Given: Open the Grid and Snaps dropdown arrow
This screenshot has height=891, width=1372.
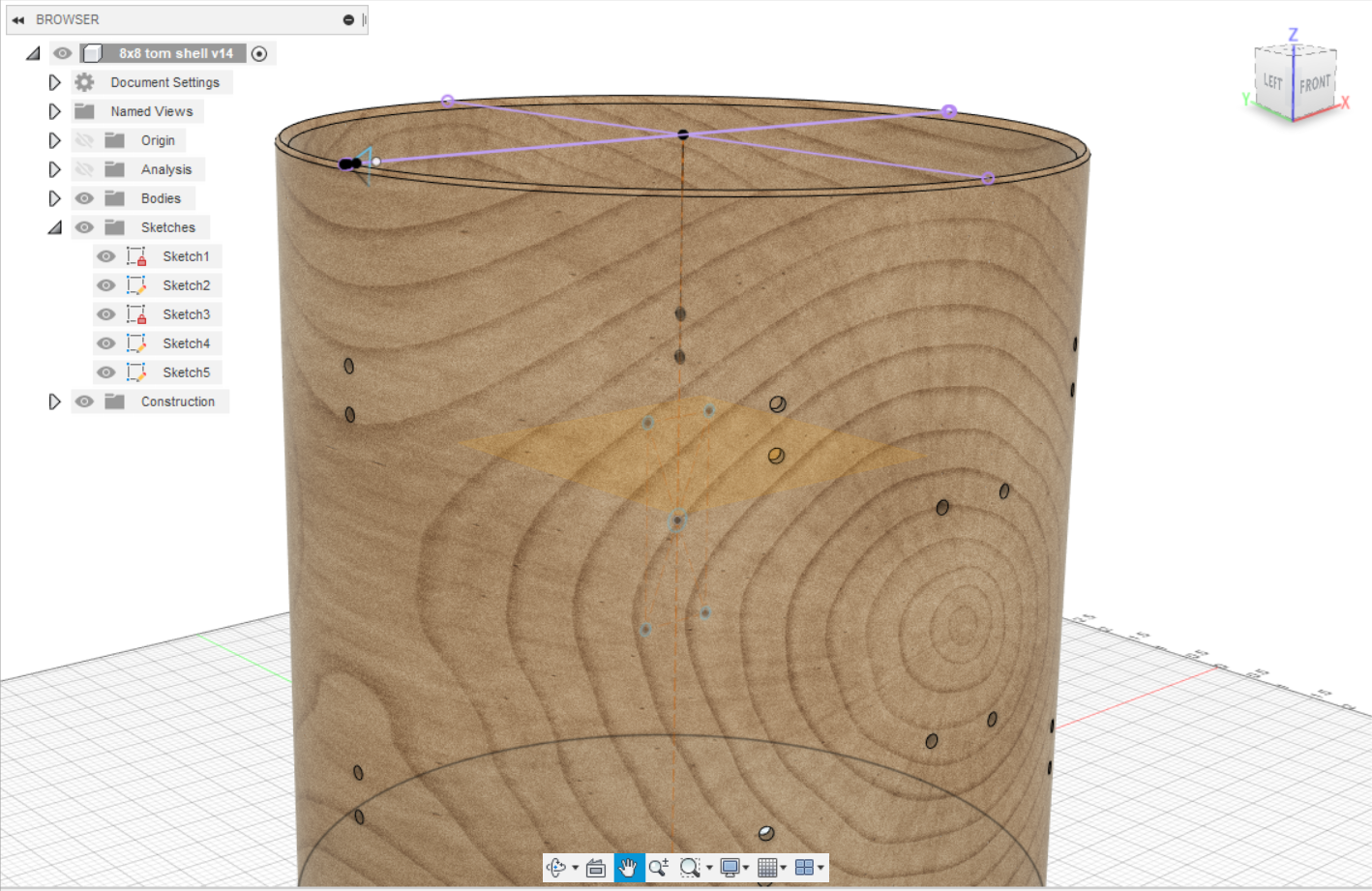Looking at the screenshot, I should [784, 868].
